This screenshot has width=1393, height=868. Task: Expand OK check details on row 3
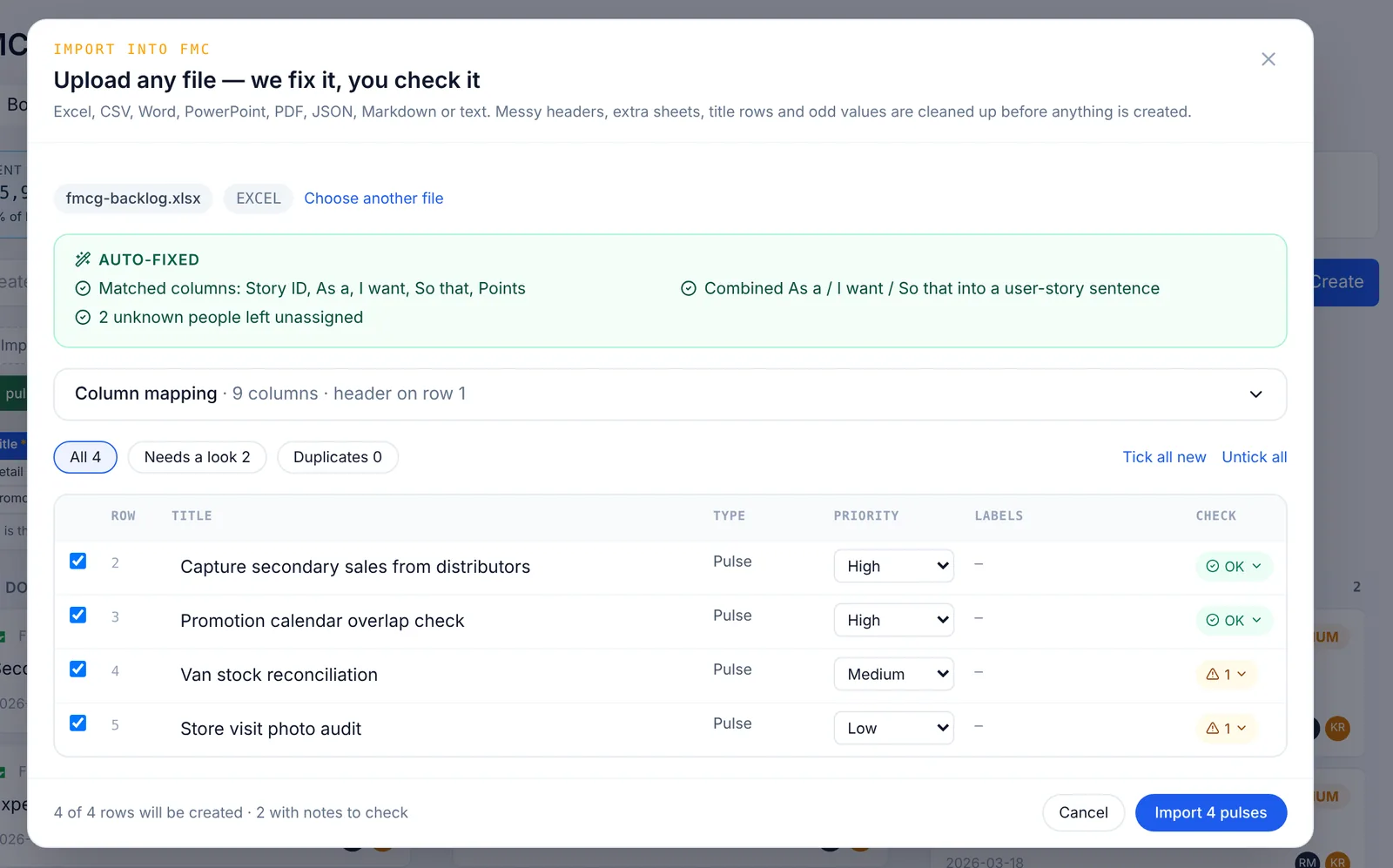(1234, 620)
